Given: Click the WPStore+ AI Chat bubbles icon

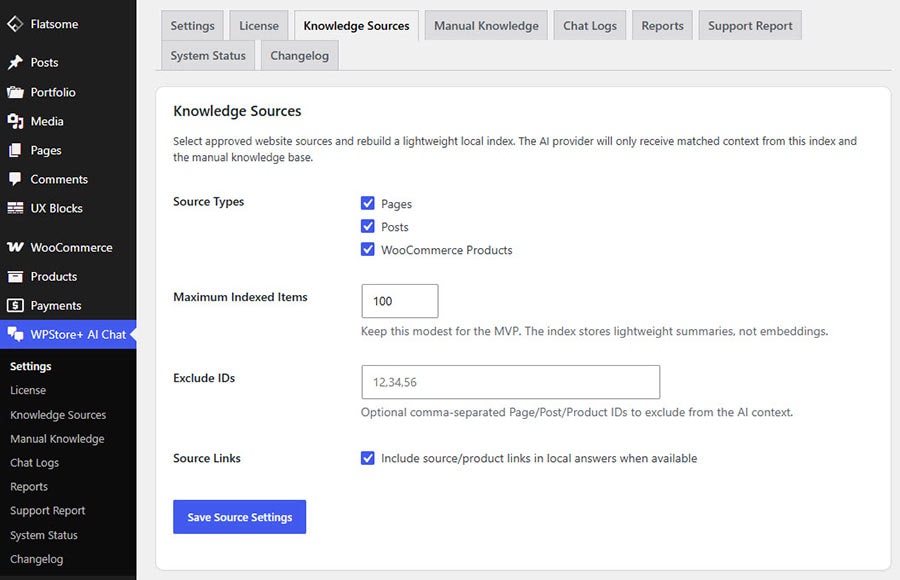Looking at the screenshot, I should 15,334.
